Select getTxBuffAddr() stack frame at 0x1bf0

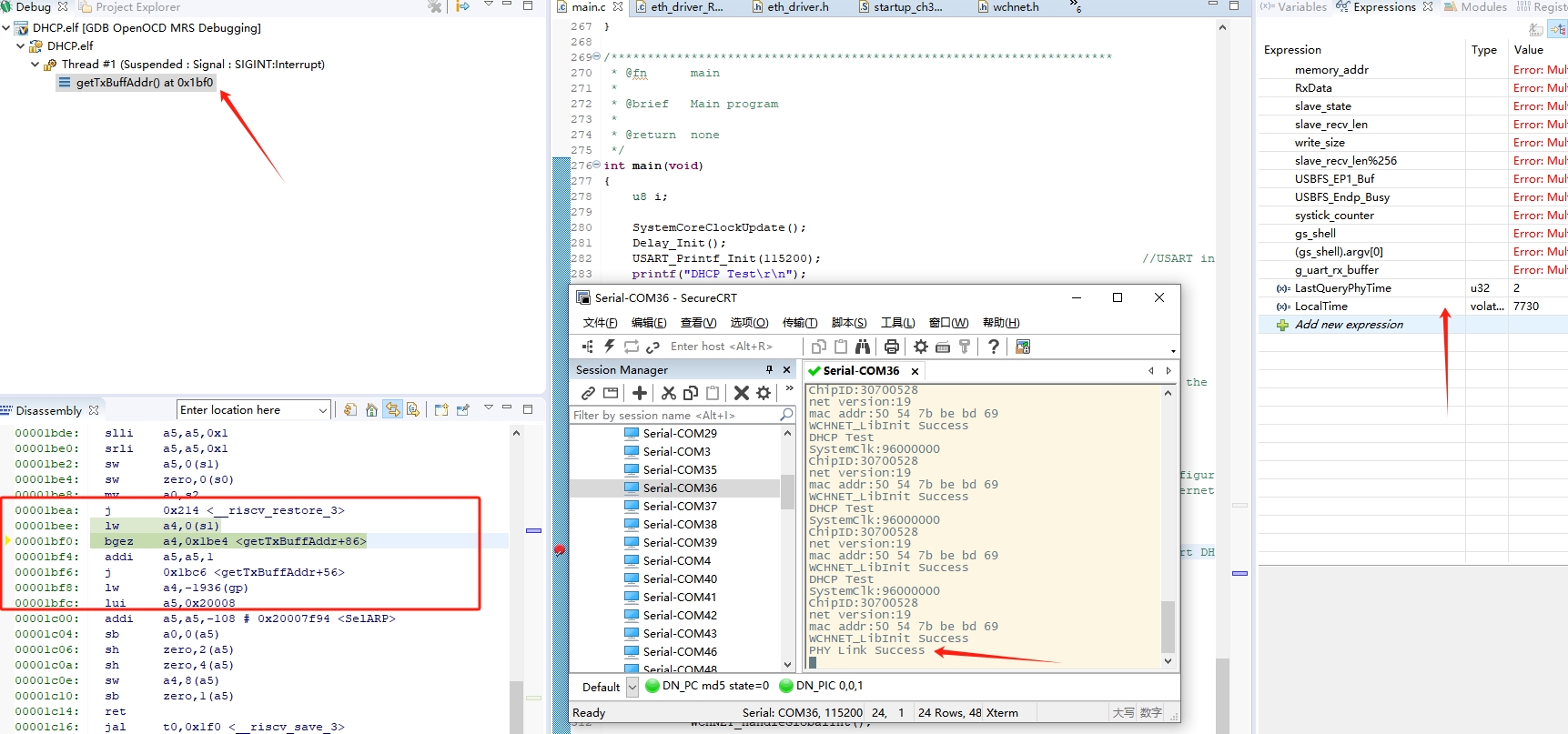[x=137, y=82]
